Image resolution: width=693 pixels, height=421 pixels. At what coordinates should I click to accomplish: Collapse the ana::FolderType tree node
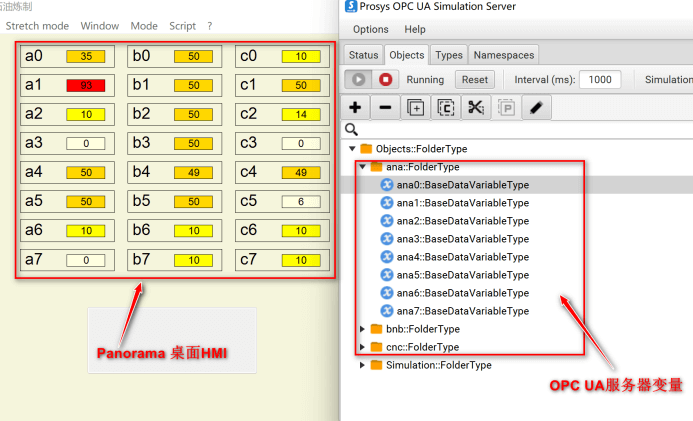coord(362,167)
